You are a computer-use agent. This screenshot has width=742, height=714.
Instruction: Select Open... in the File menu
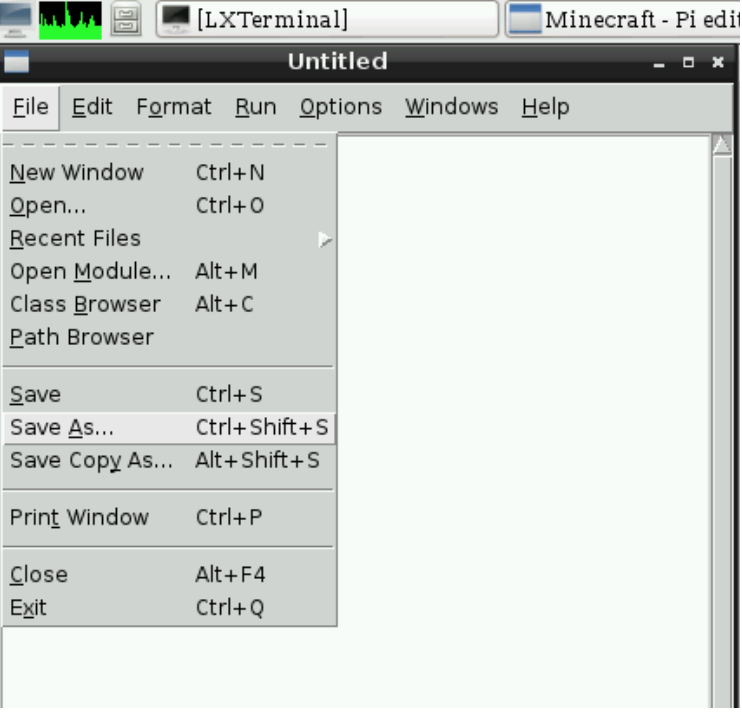(x=169, y=206)
